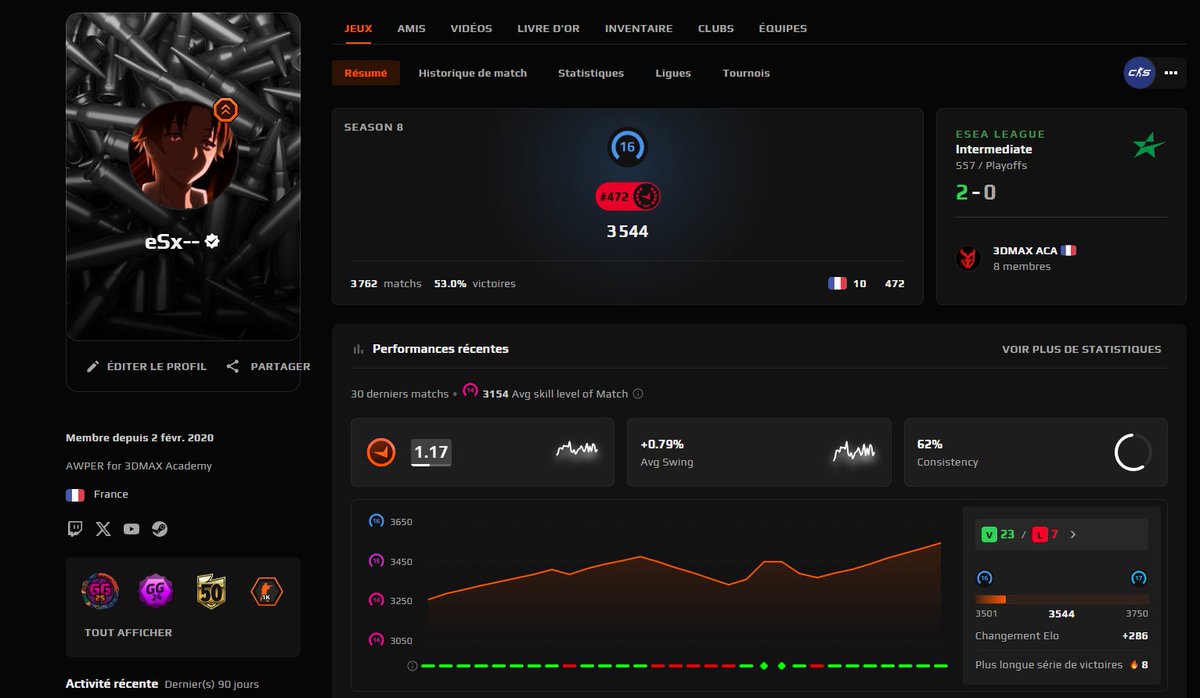Select the Ligues sub-tab
This screenshot has height=698, width=1200.
673,73
